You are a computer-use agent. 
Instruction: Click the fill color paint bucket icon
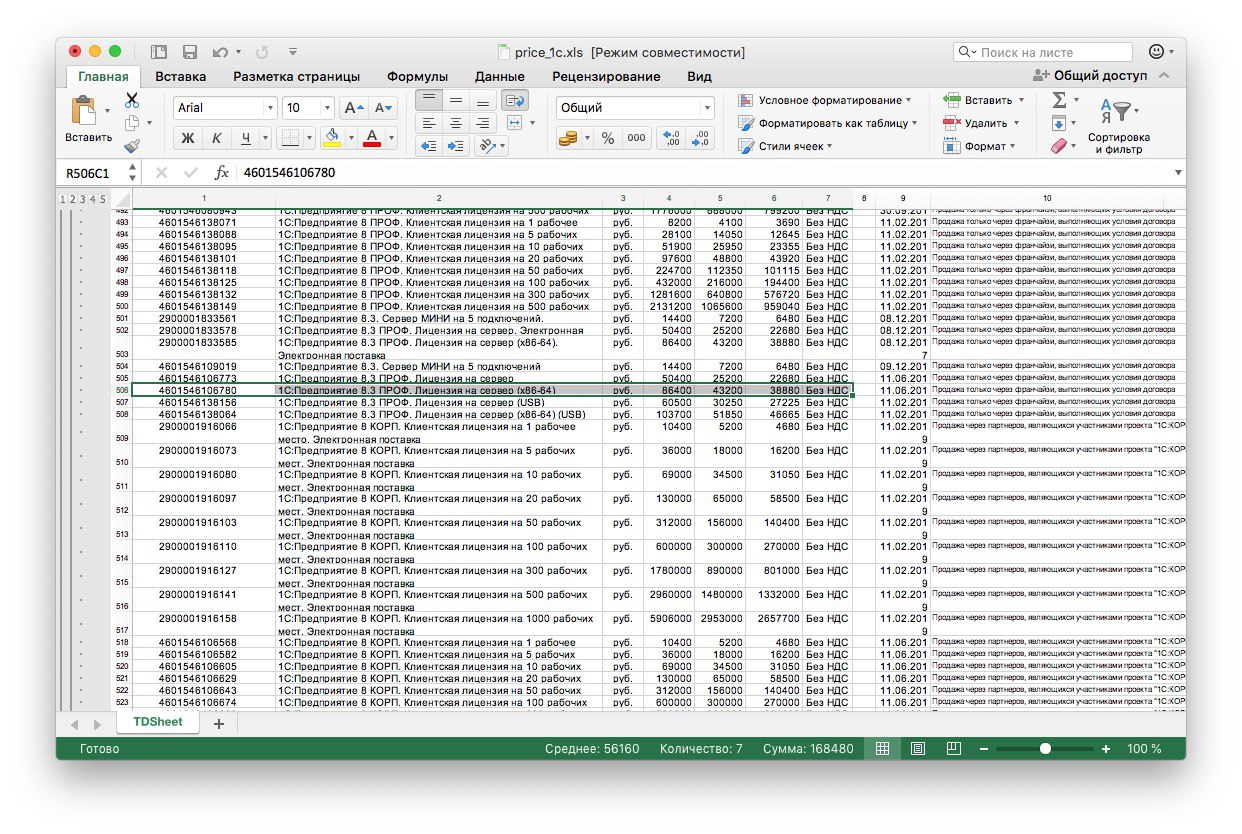coord(332,138)
